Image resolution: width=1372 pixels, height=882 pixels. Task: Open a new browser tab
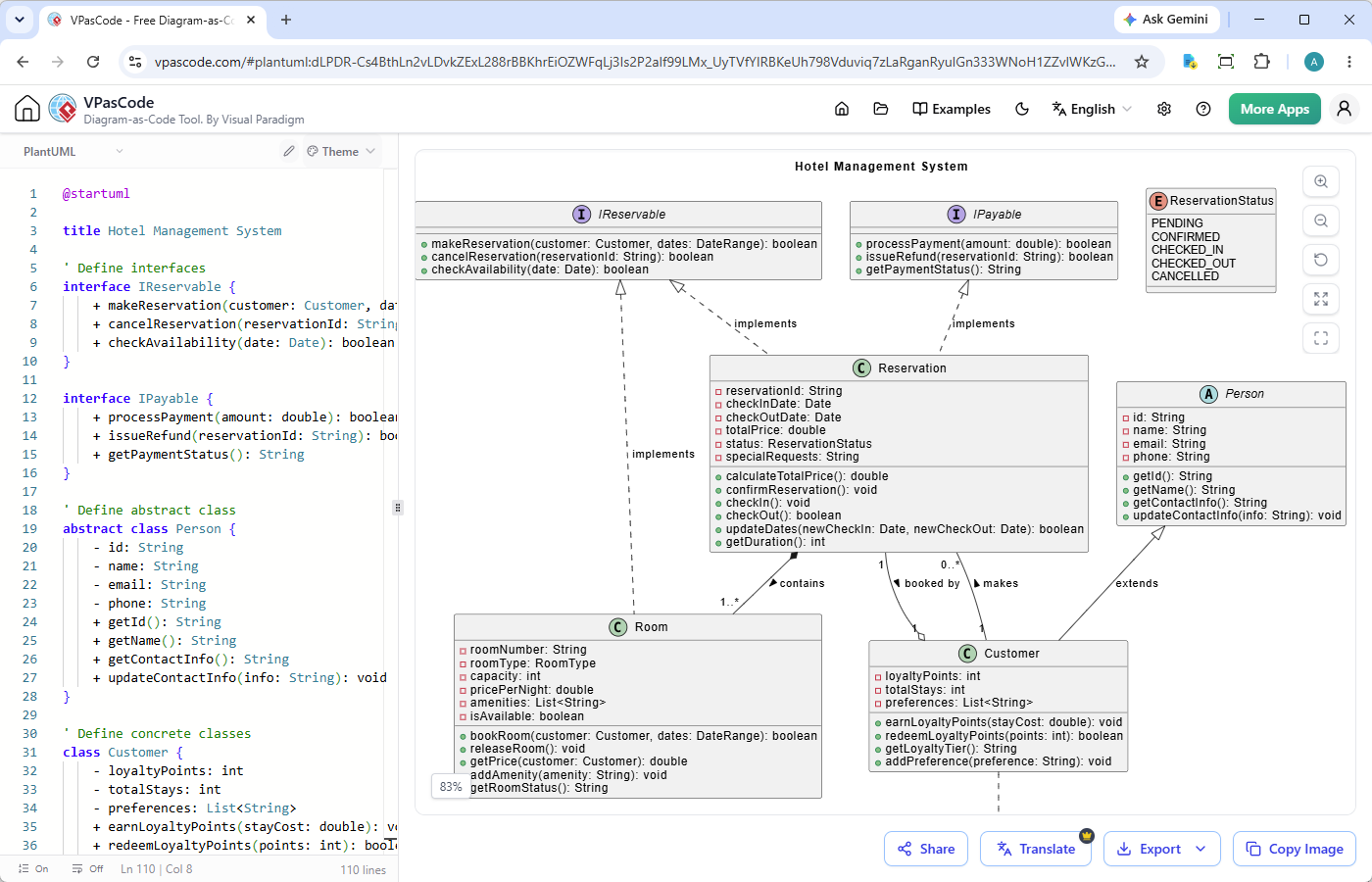[286, 20]
